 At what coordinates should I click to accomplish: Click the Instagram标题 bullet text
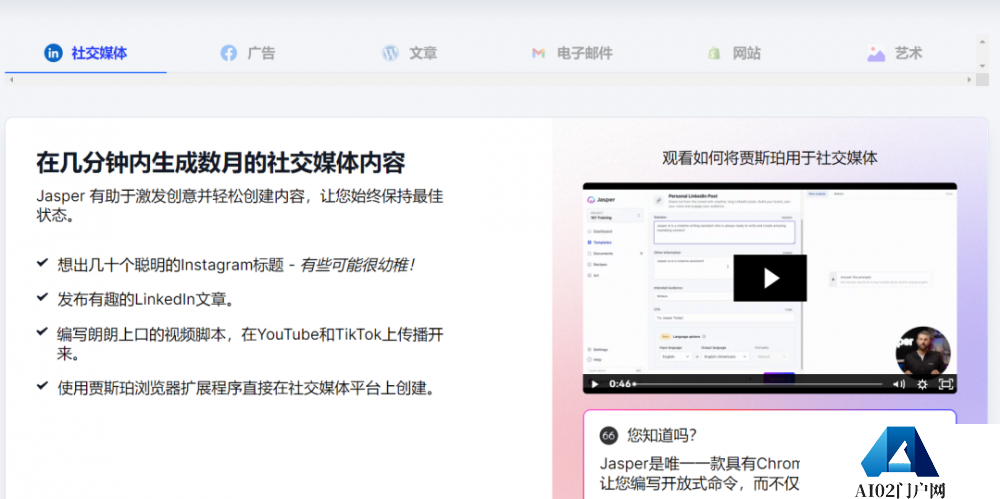coord(237,265)
